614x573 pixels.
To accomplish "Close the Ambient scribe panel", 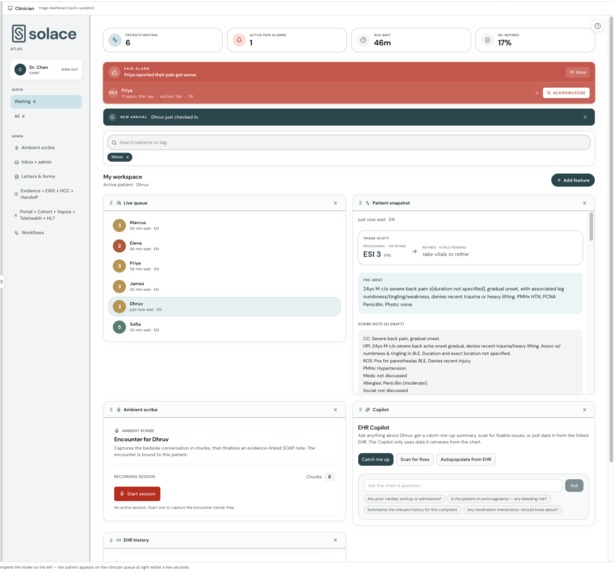I will [x=335, y=409].
